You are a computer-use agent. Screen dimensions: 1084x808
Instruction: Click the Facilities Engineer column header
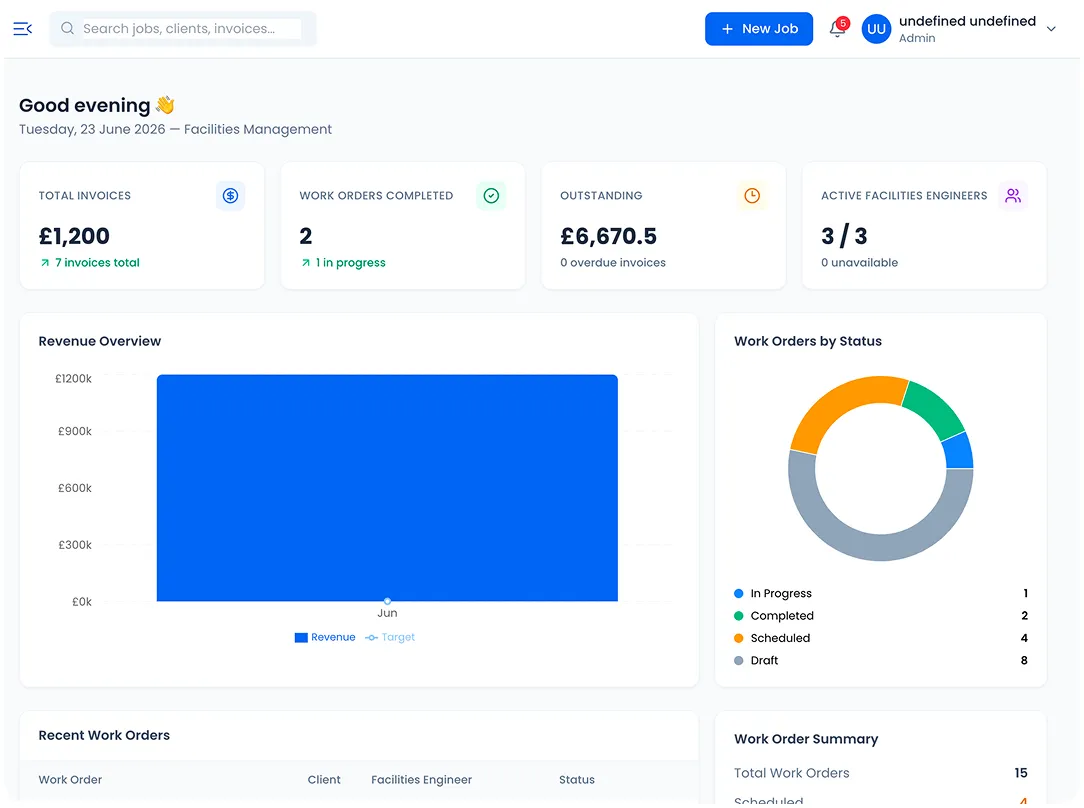pos(421,780)
